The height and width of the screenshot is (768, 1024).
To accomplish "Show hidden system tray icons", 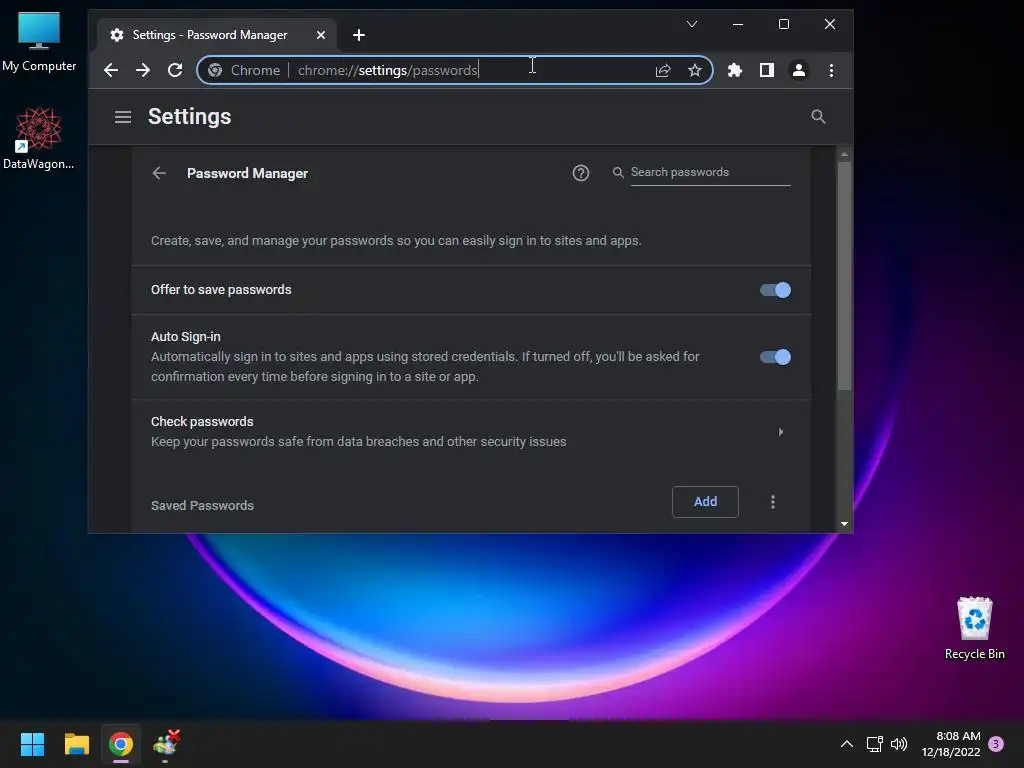I will [846, 744].
